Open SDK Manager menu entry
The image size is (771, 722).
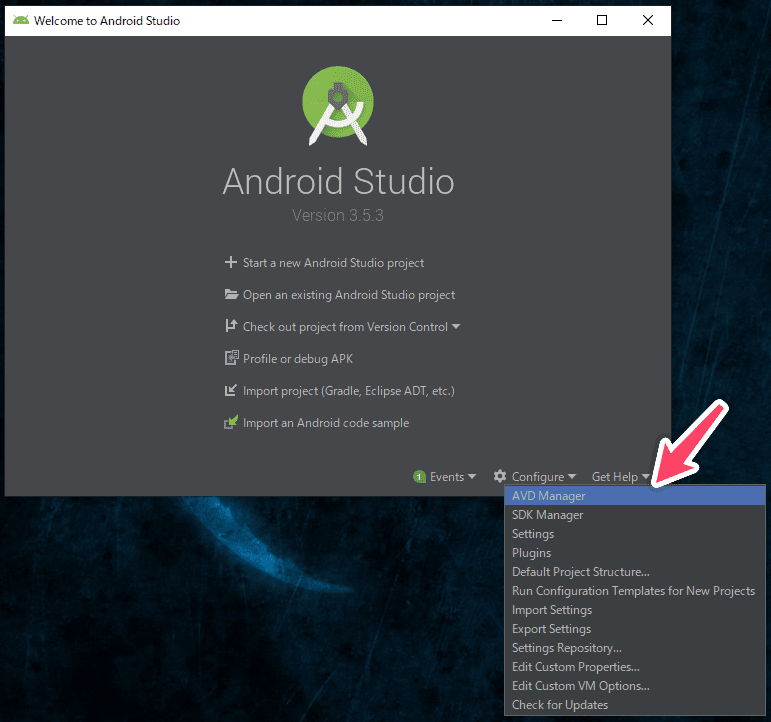pos(635,514)
